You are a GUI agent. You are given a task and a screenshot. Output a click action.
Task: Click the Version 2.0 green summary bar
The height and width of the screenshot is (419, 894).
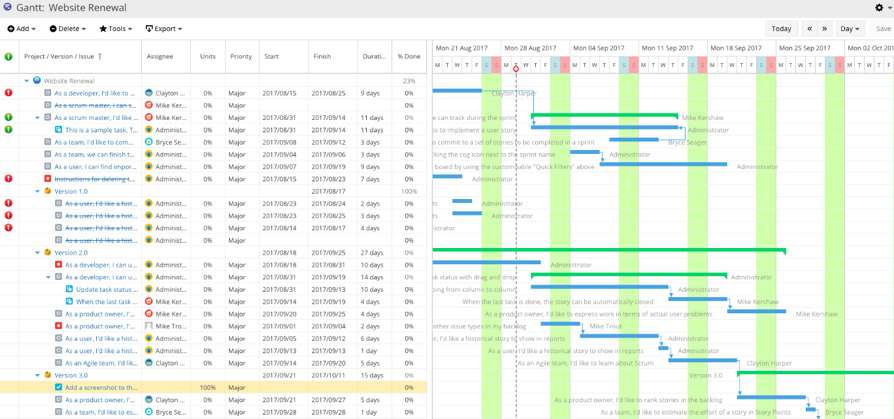[609, 250]
